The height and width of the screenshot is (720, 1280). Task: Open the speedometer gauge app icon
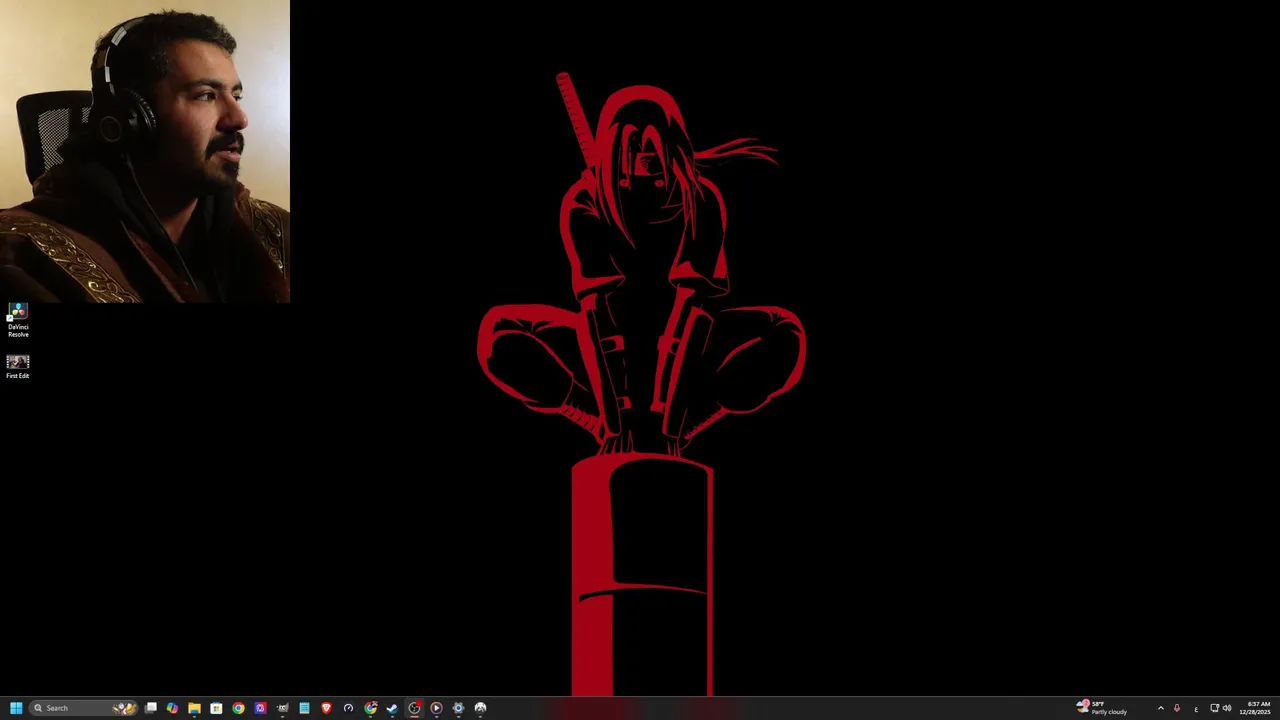coord(348,708)
